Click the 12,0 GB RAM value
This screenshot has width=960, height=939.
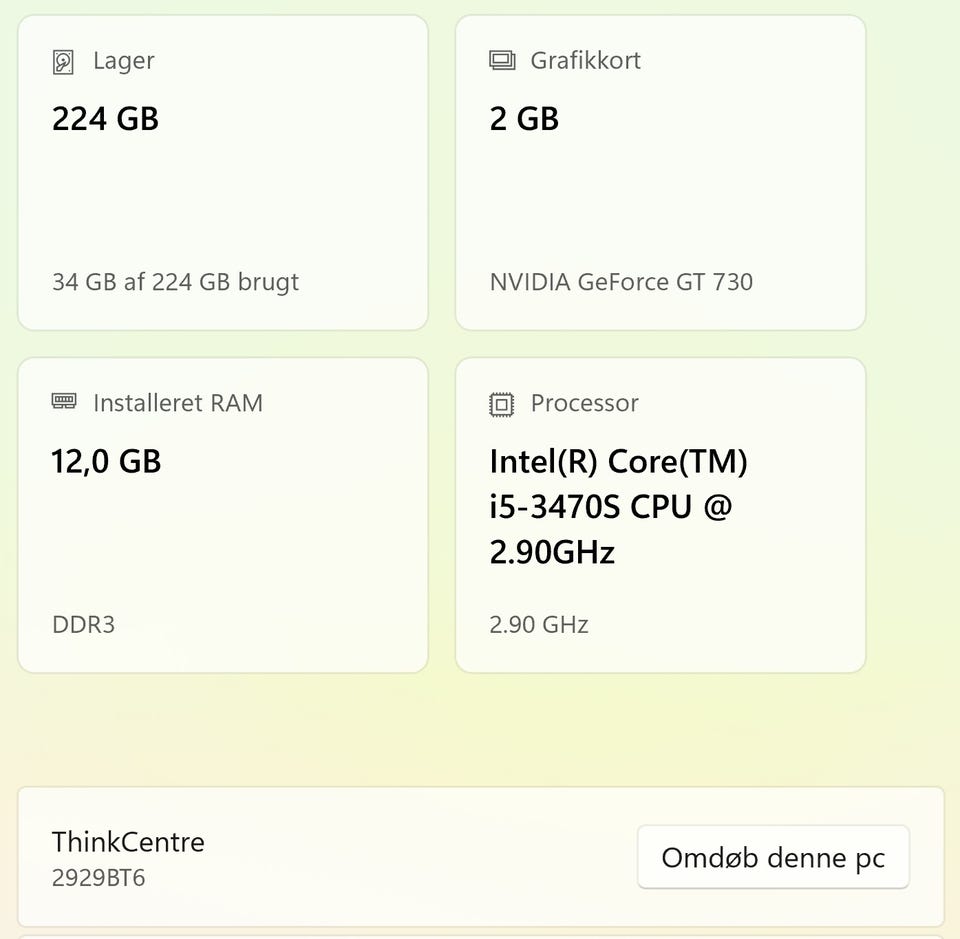tap(106, 461)
